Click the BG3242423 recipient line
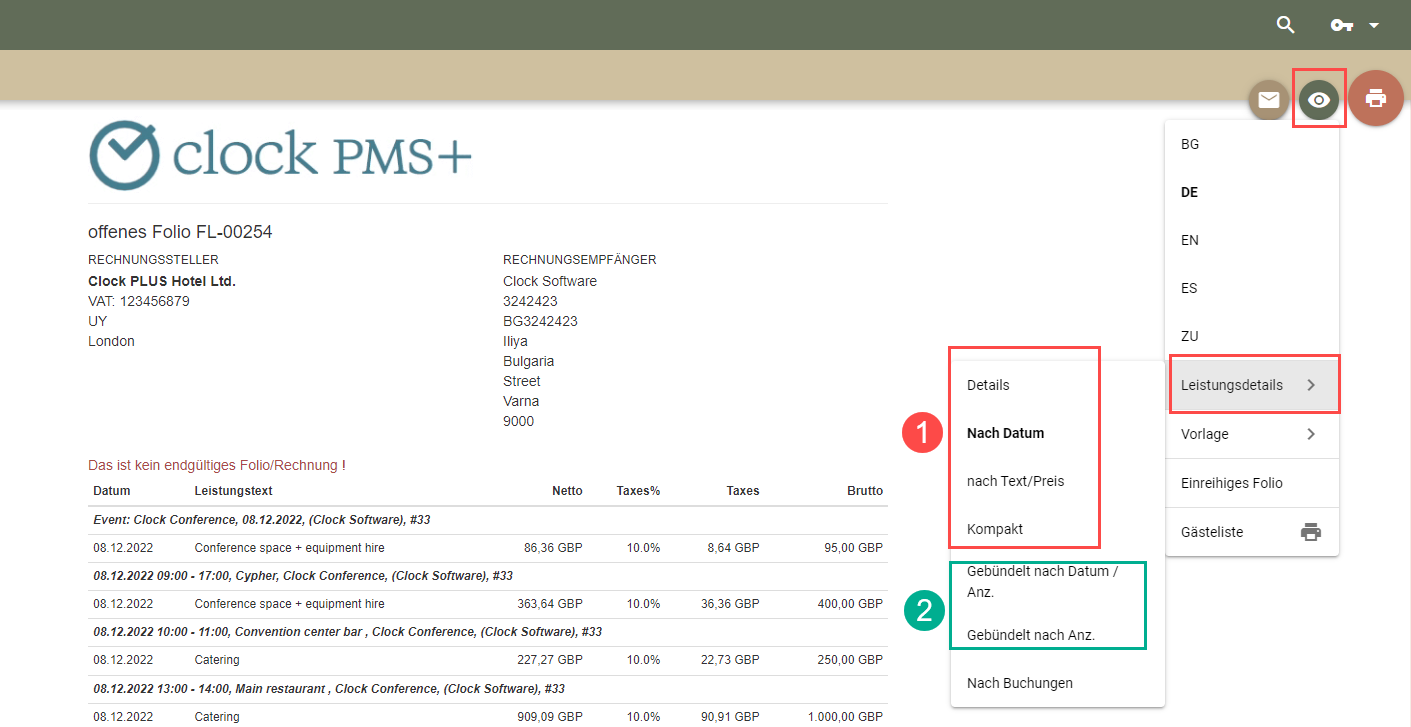 pos(540,321)
